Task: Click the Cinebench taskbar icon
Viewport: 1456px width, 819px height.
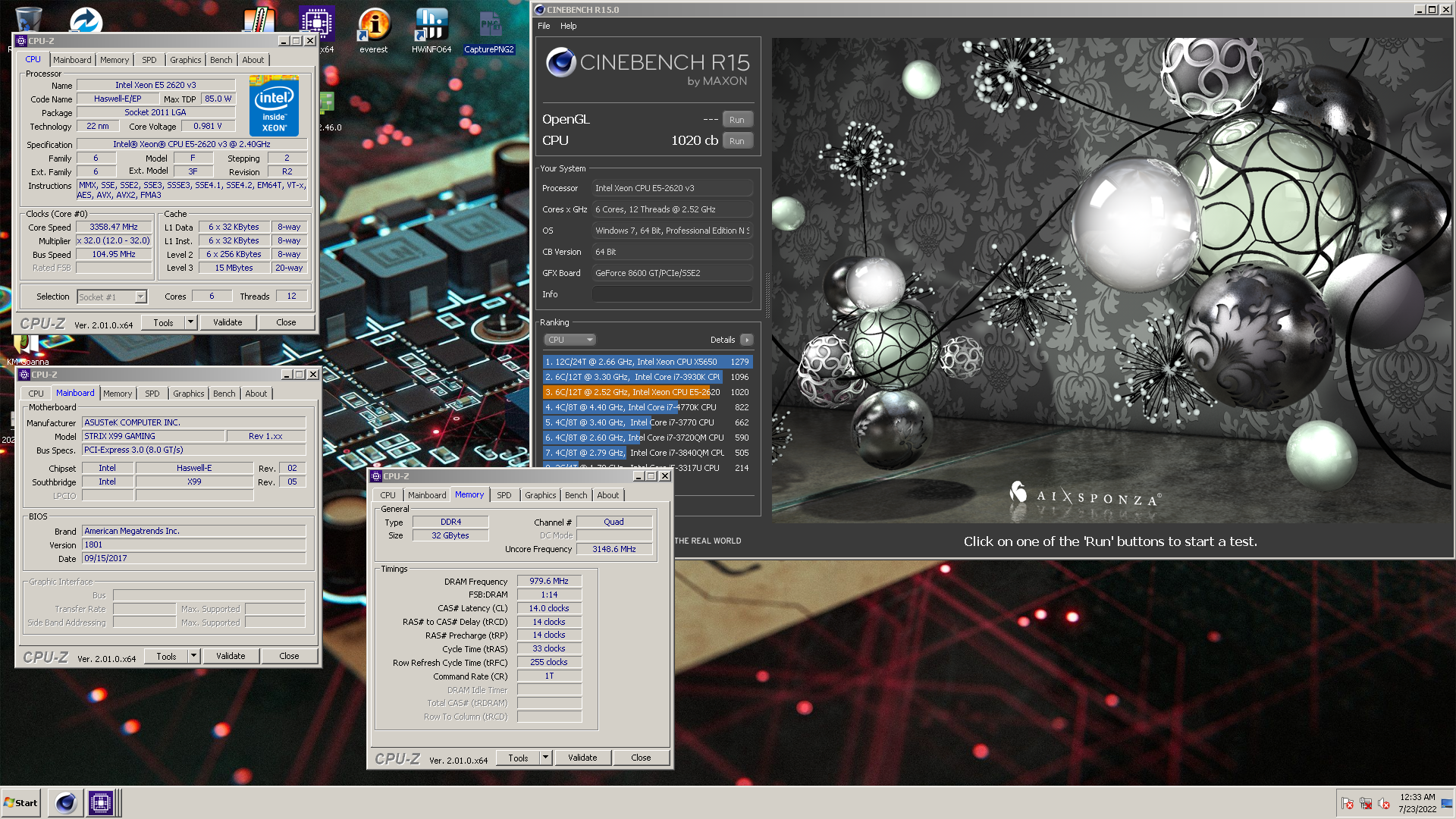Action: tap(66, 802)
